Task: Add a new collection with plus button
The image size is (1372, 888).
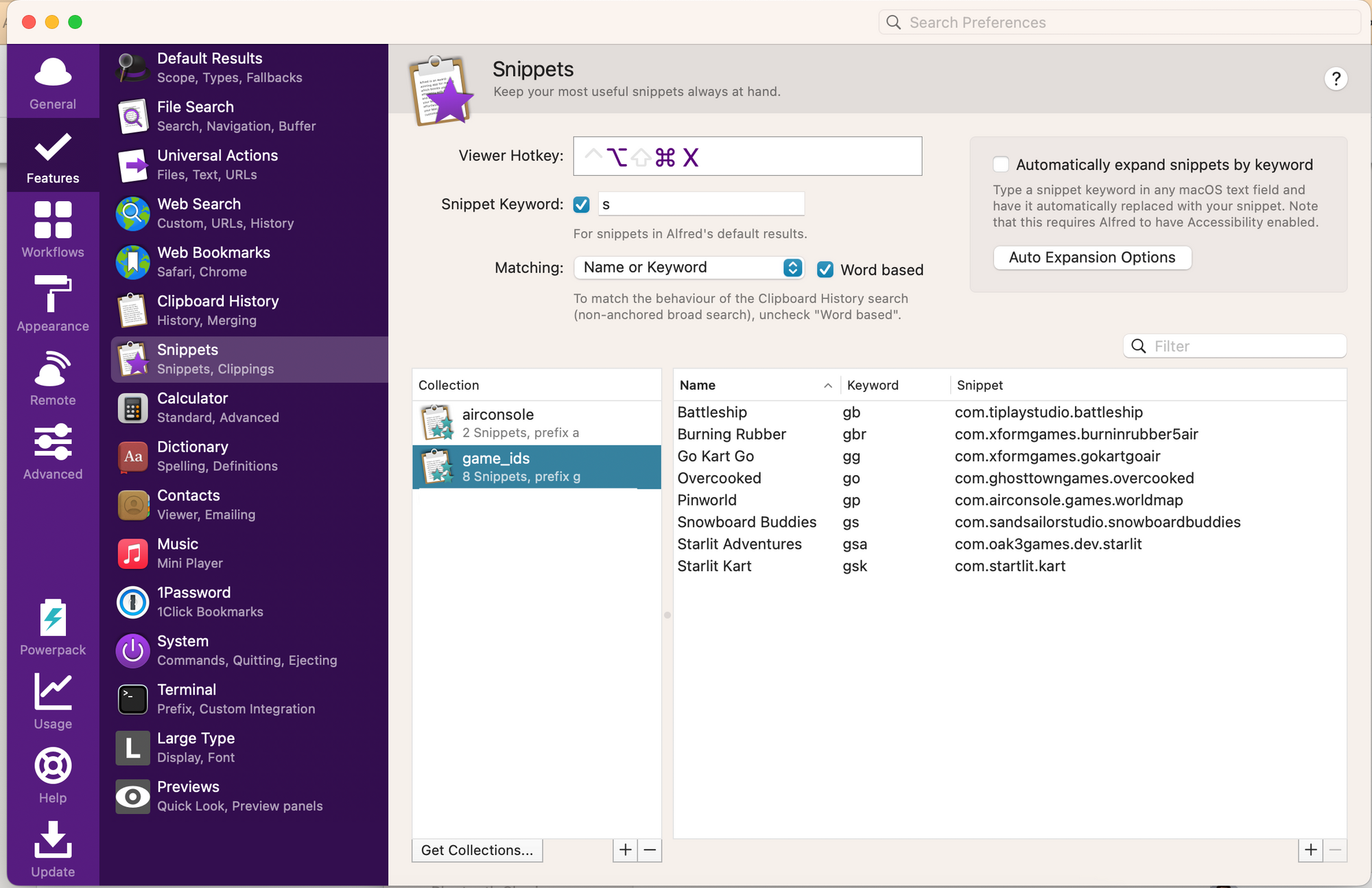Action: (x=625, y=850)
